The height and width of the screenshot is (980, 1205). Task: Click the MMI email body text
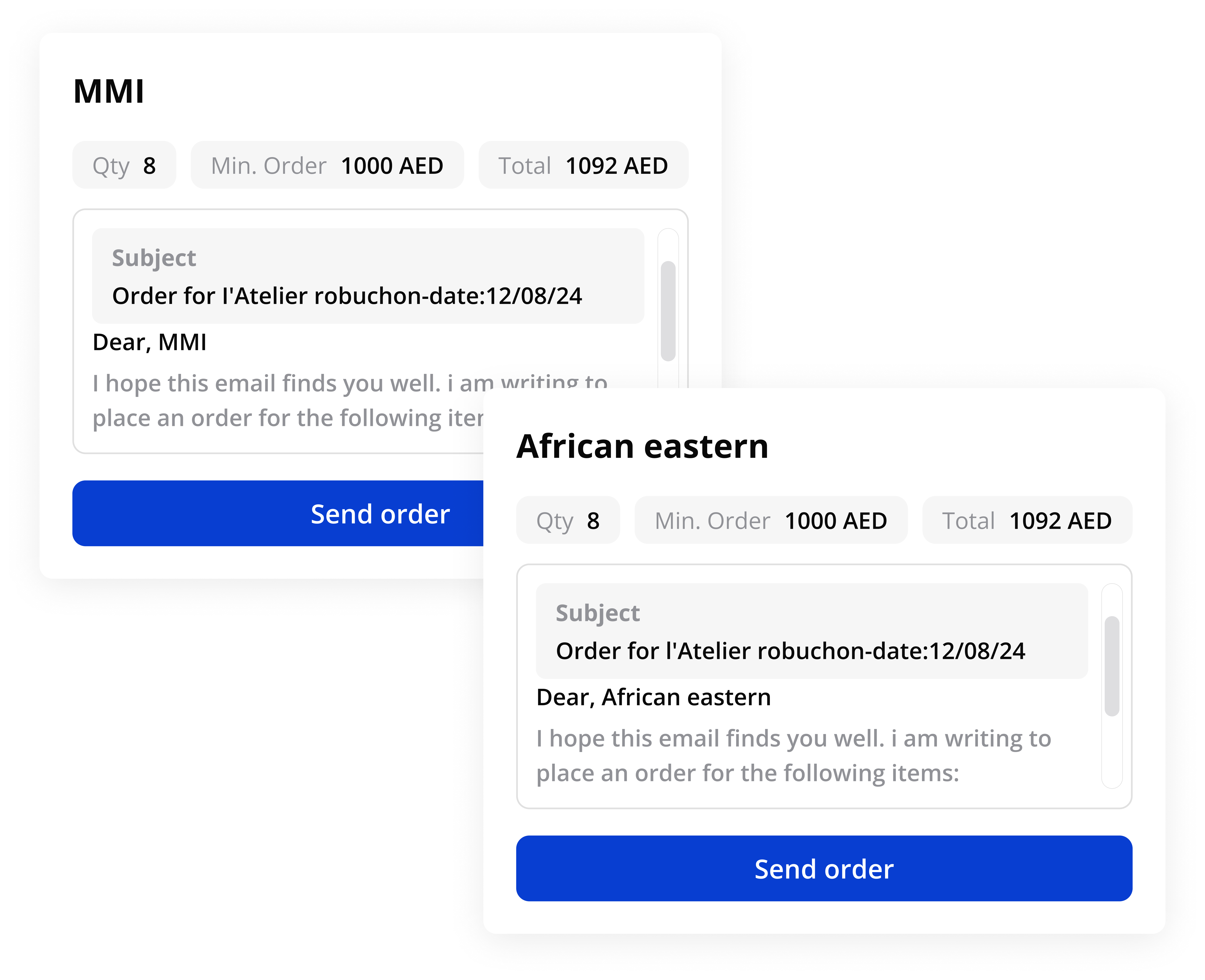click(x=282, y=401)
